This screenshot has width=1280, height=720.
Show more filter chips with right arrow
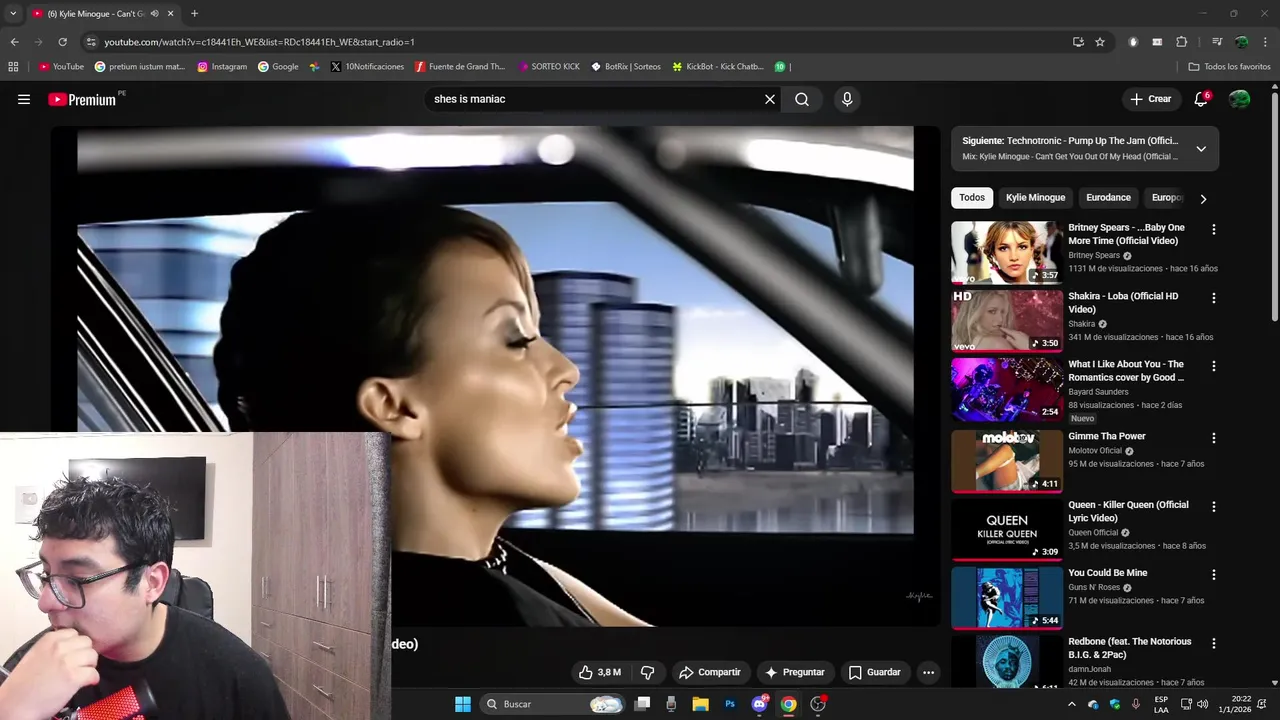click(x=1203, y=198)
